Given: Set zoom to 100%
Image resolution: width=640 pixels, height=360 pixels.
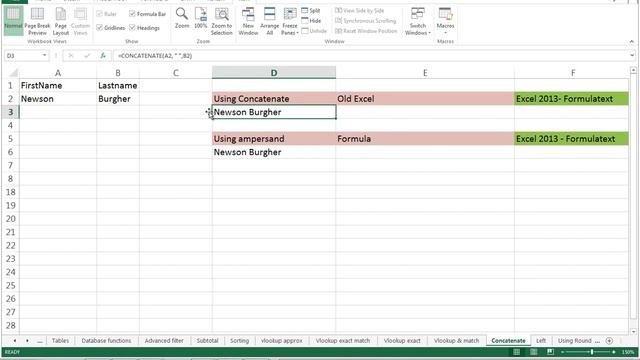Looking at the screenshot, I should pos(200,19).
